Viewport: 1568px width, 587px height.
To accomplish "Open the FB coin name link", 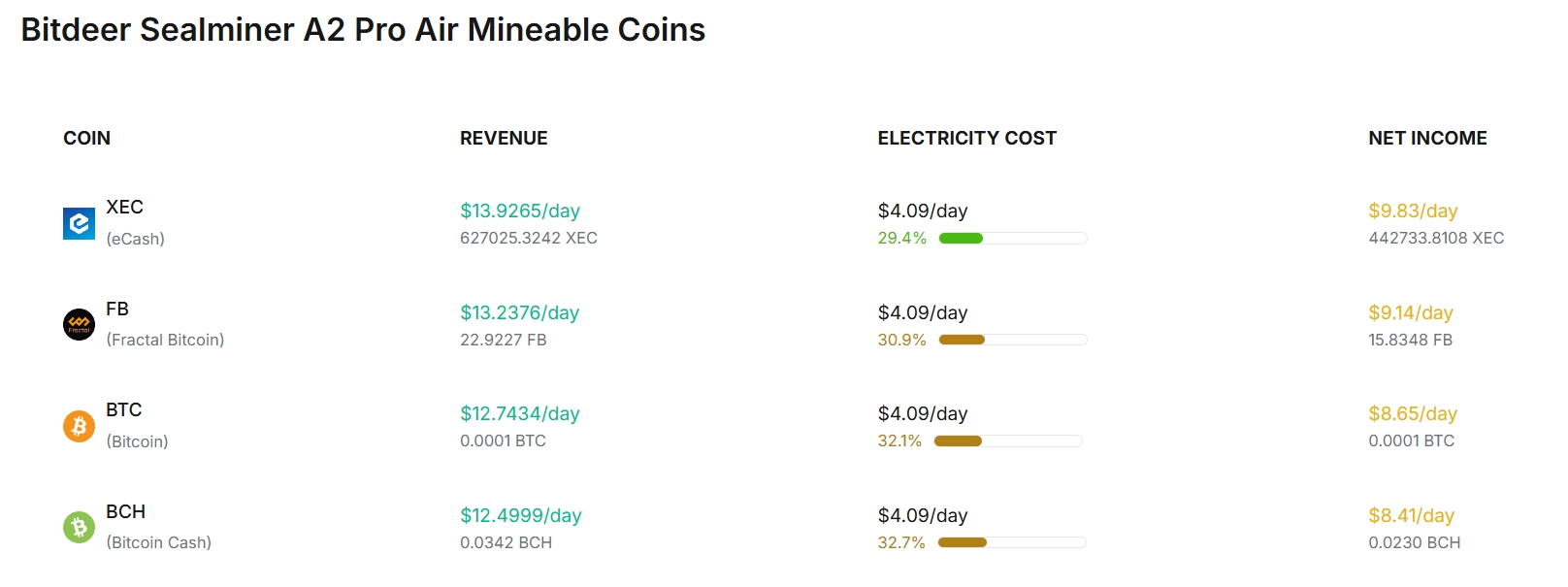I will click(117, 309).
